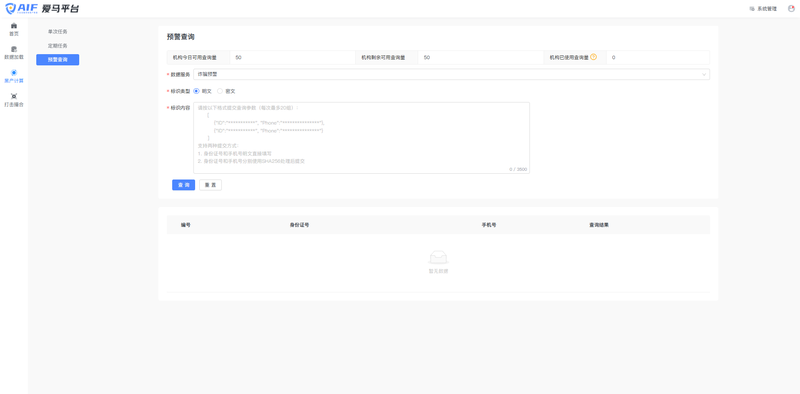Click the blue 查询 button

click(x=183, y=185)
